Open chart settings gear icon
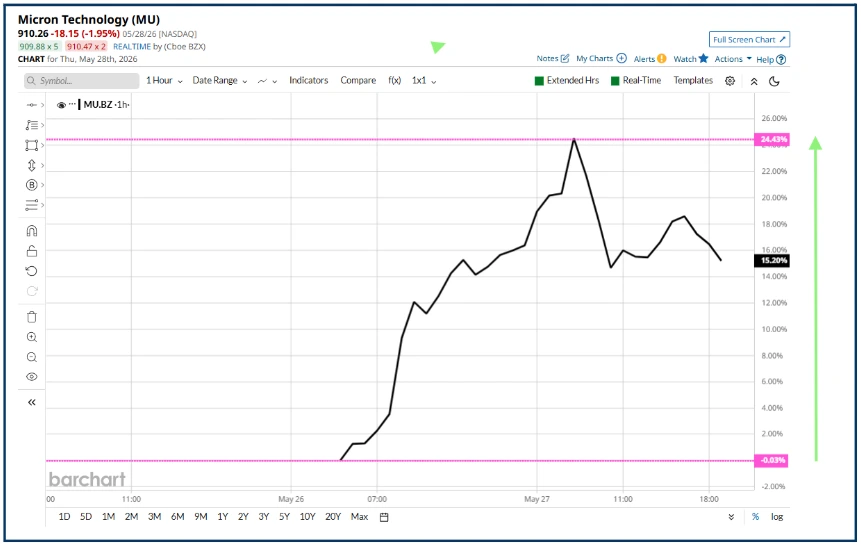The width and height of the screenshot is (861, 545). coord(730,81)
